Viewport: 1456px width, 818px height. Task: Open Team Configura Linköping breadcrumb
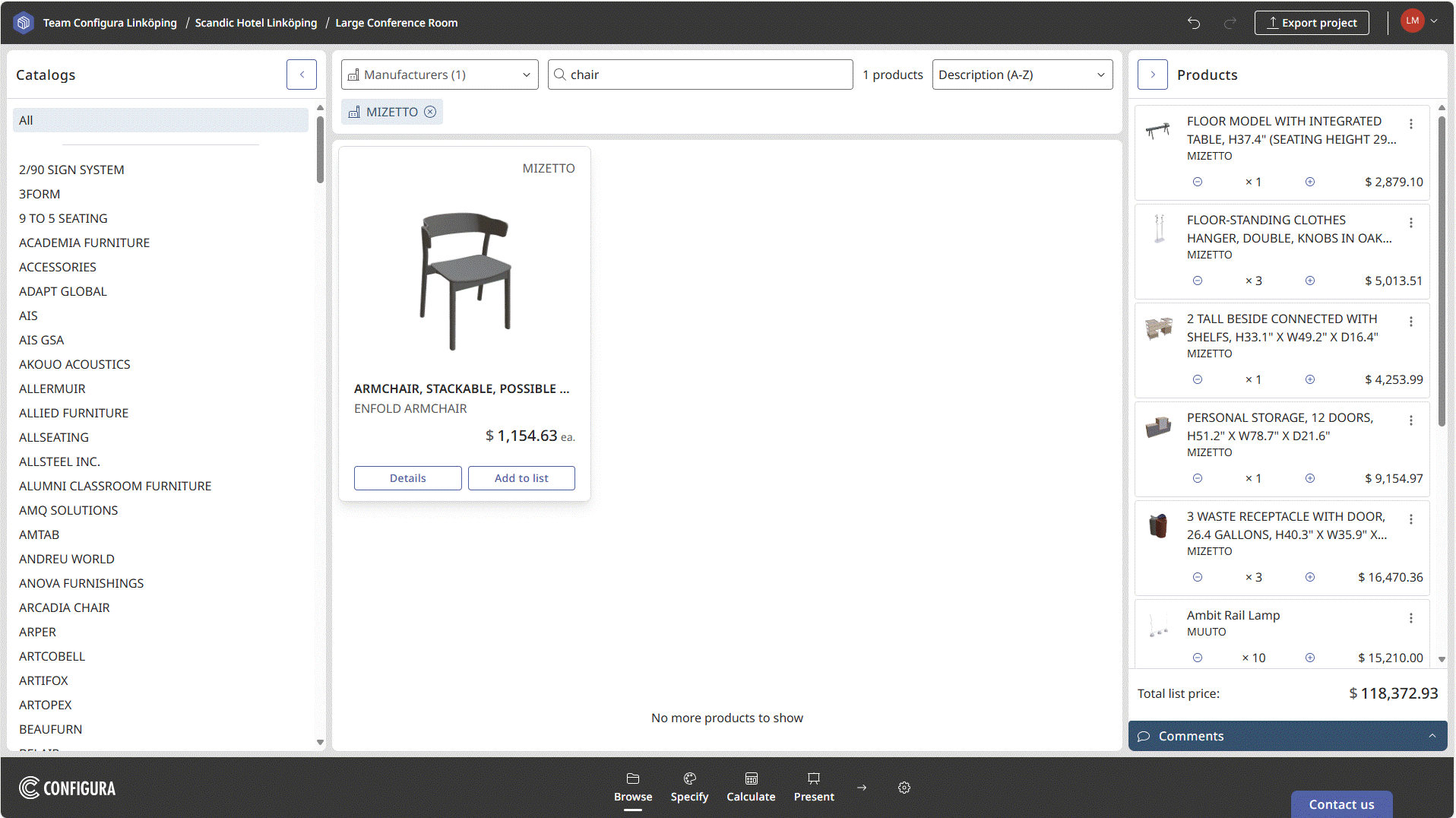pyautogui.click(x=109, y=23)
